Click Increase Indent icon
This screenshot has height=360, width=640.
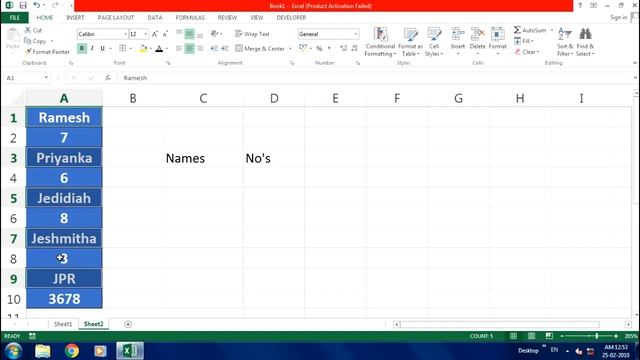click(x=225, y=49)
